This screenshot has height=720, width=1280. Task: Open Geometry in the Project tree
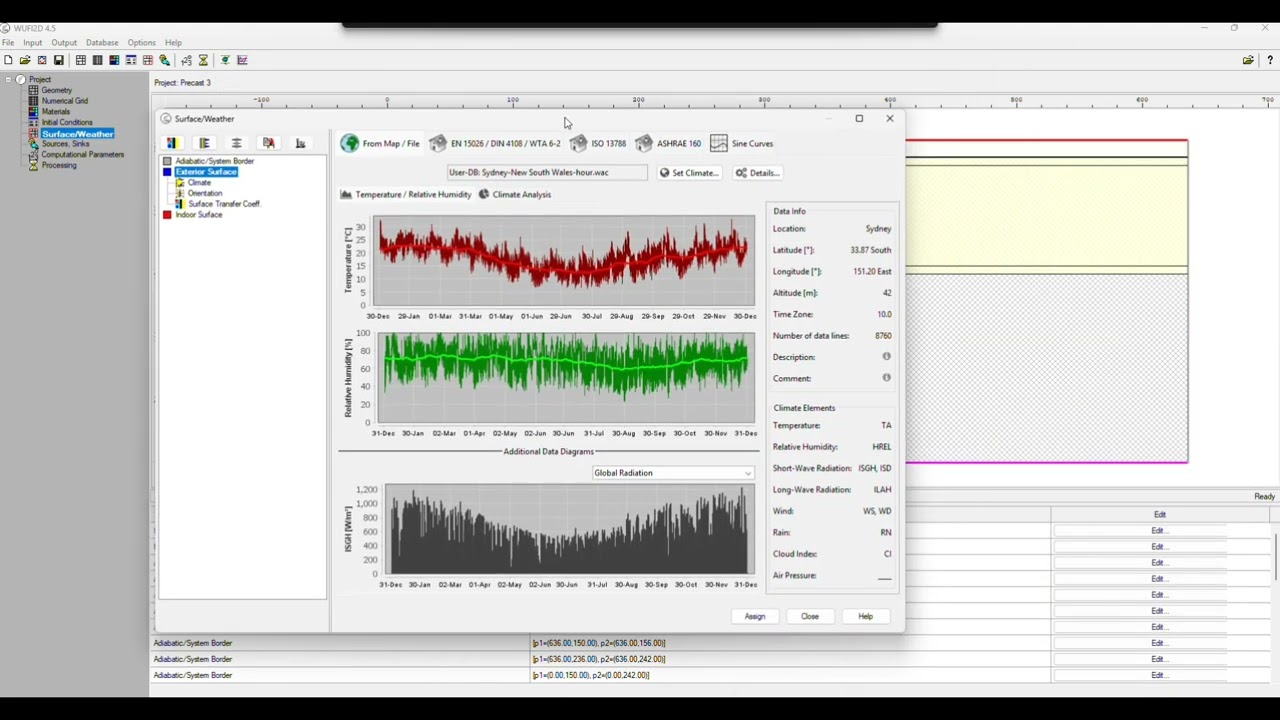click(x=56, y=90)
